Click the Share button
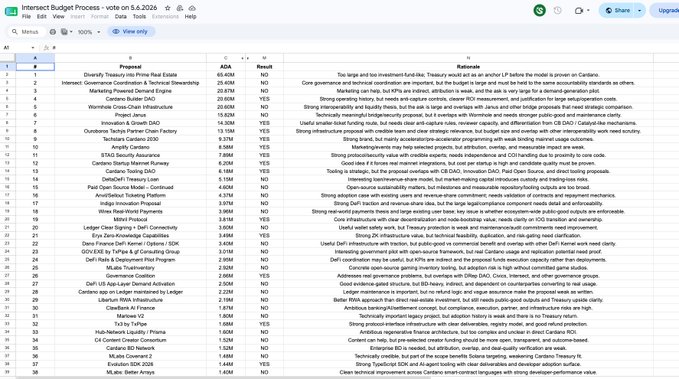Screen dimensions: 679x379 617,10
